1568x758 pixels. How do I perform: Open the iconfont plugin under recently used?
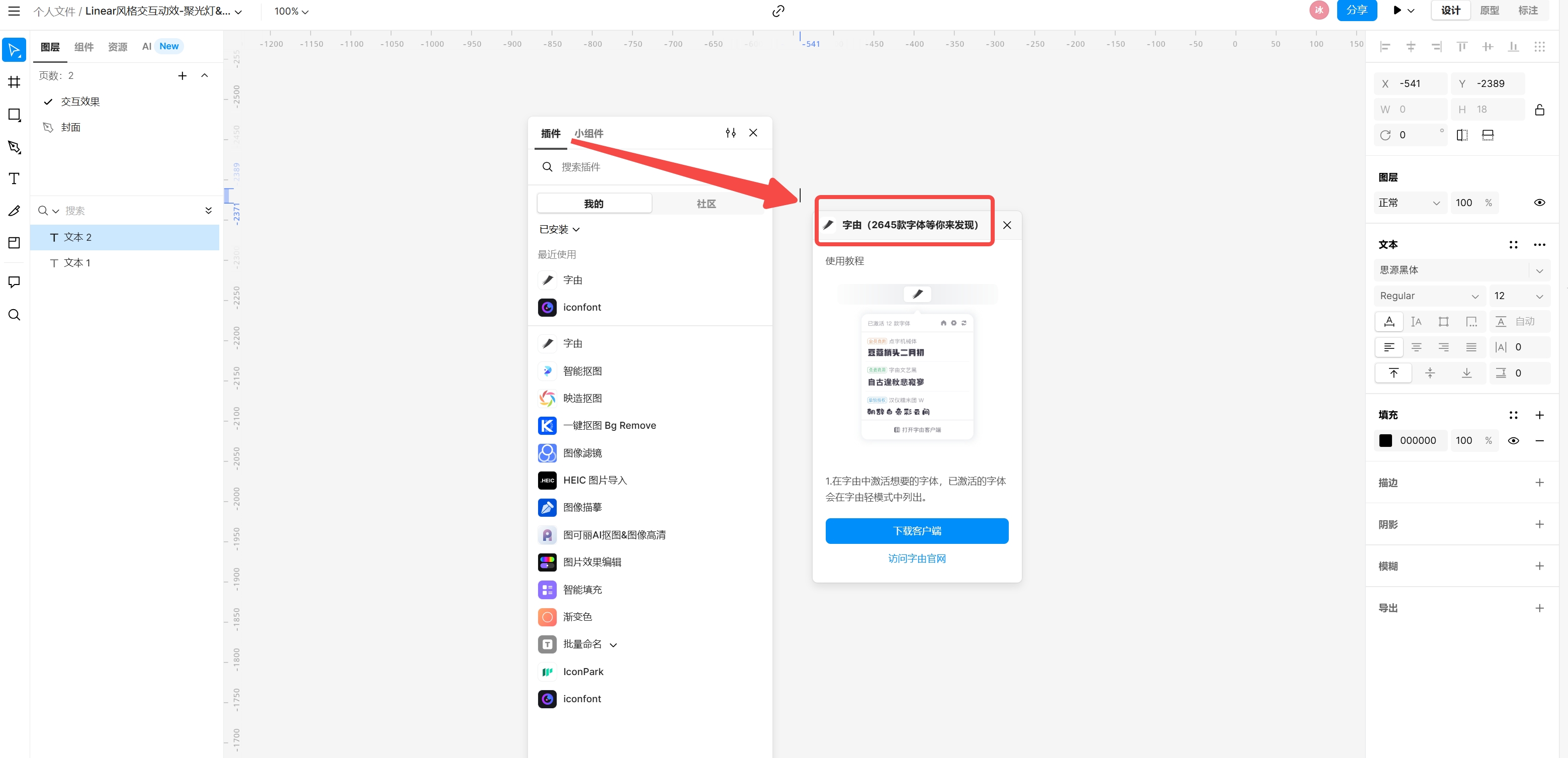[581, 307]
